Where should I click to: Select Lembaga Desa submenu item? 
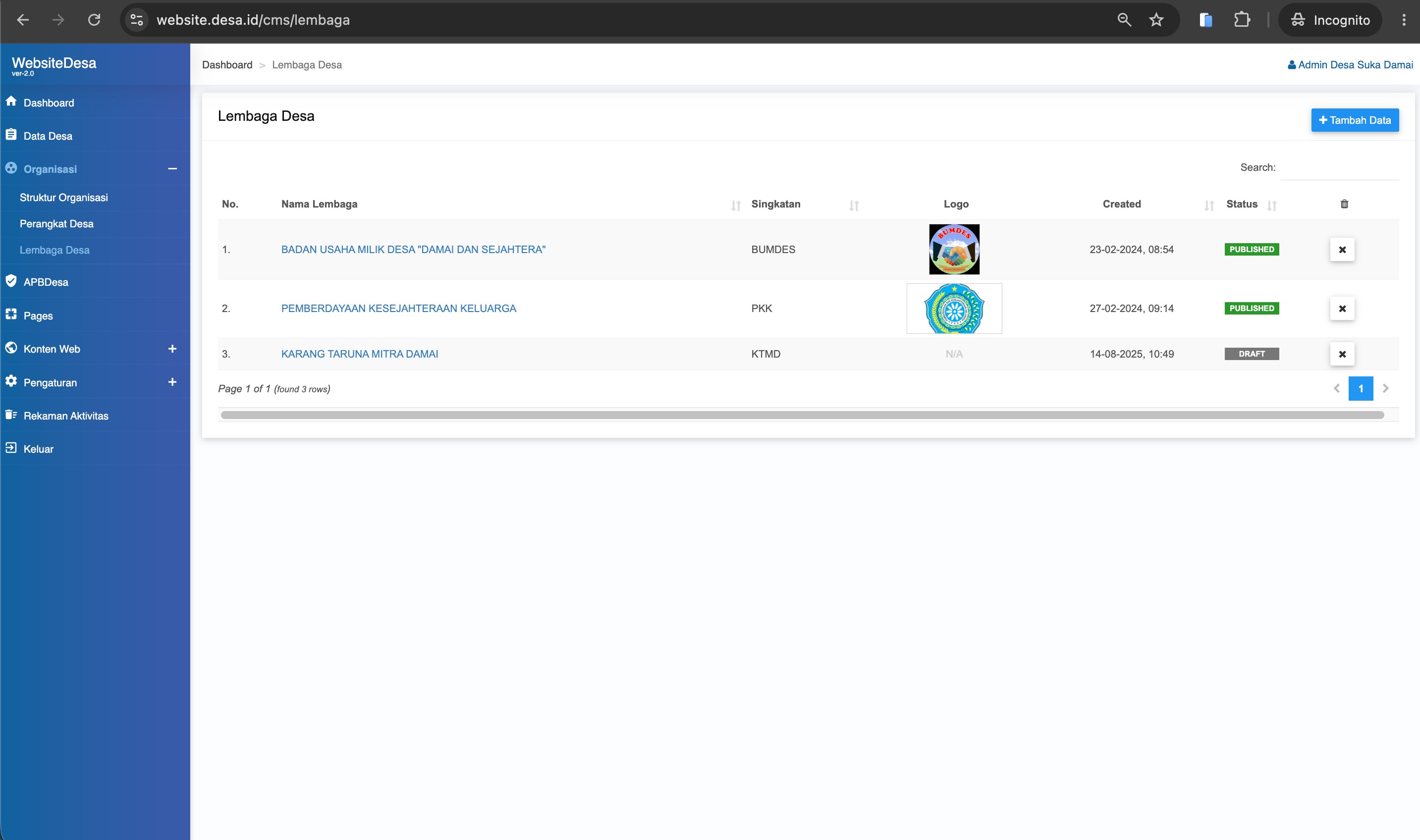coord(55,250)
